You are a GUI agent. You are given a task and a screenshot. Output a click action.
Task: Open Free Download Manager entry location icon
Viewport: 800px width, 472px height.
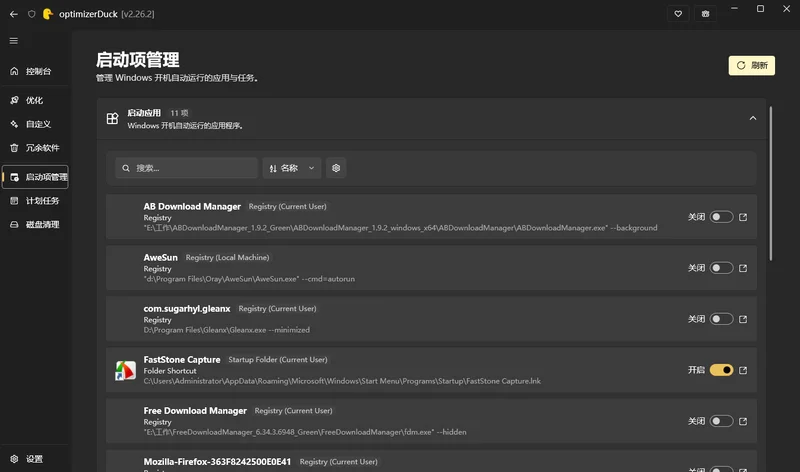743,421
